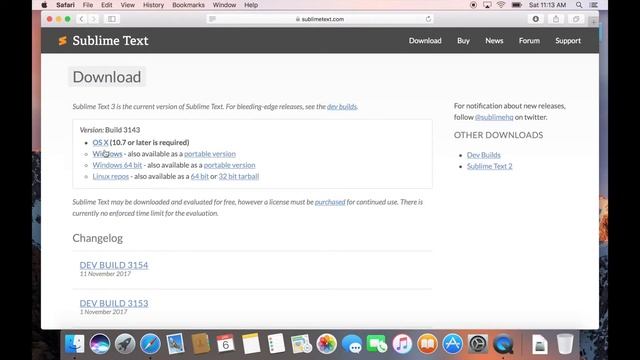Viewport: 640px width, 360px height.
Task: Follow the dev builds link
Action: 342,107
